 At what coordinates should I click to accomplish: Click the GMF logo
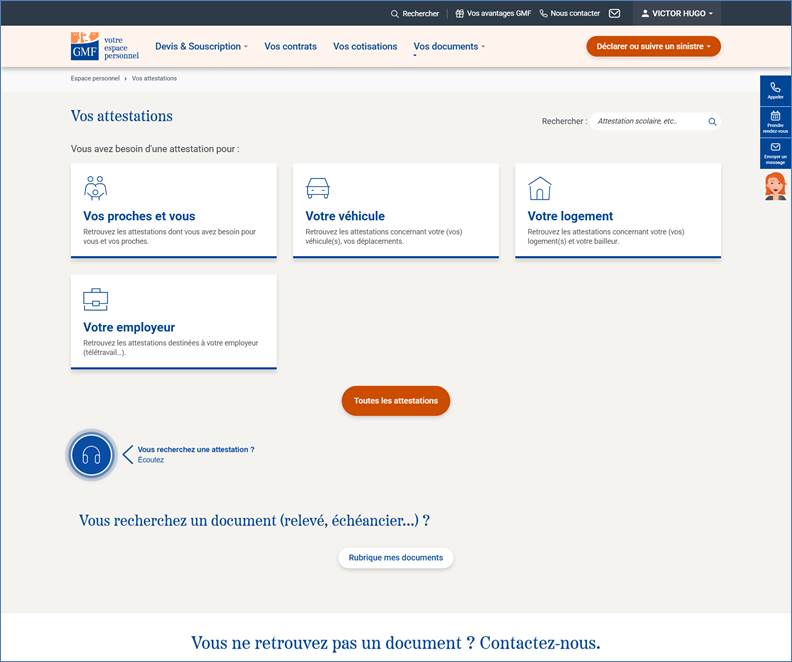point(85,46)
